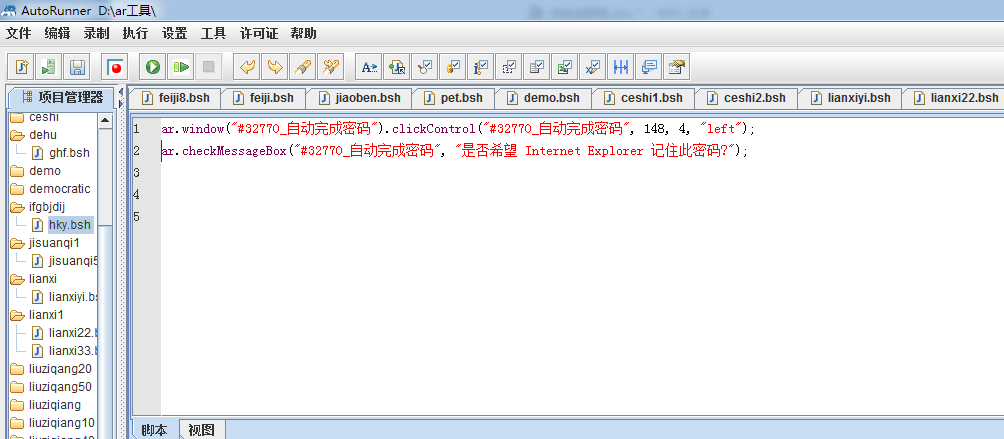This screenshot has height=439, width=1004.
Task: Save the script with the floppy disk icon
Action: pyautogui.click(x=77, y=66)
